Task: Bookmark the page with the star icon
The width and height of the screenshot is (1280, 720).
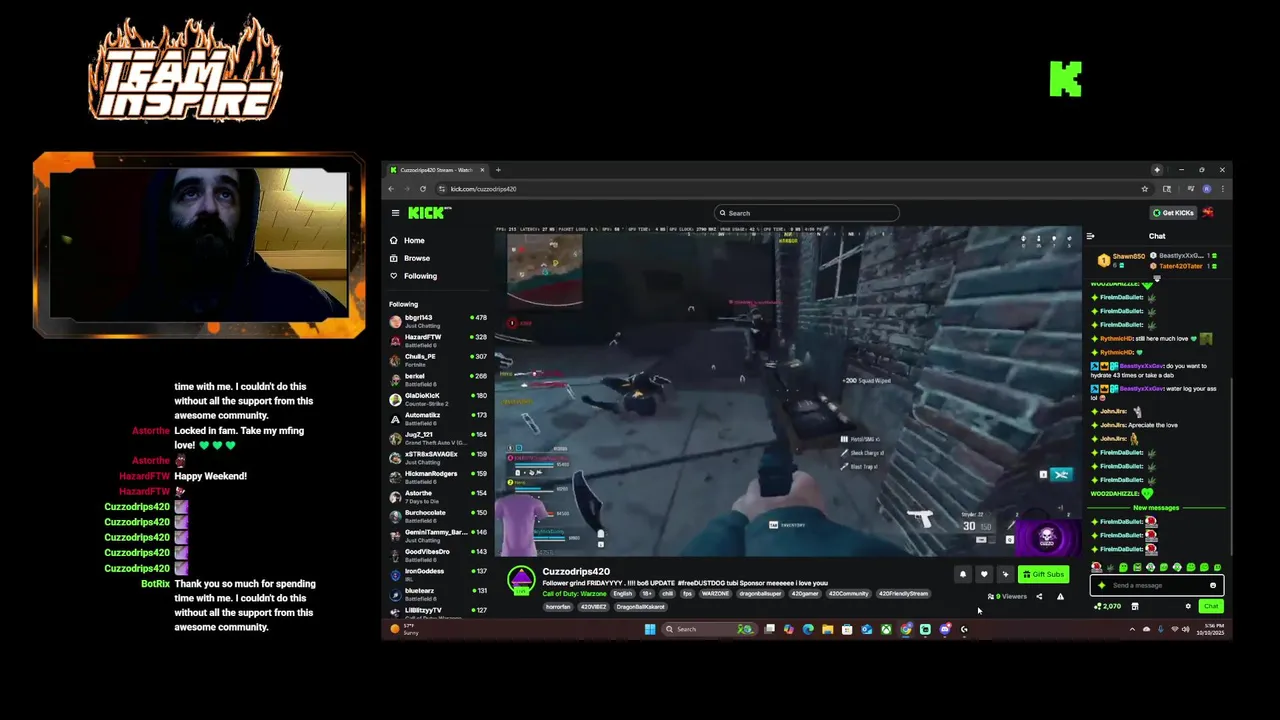Action: pos(1145,189)
